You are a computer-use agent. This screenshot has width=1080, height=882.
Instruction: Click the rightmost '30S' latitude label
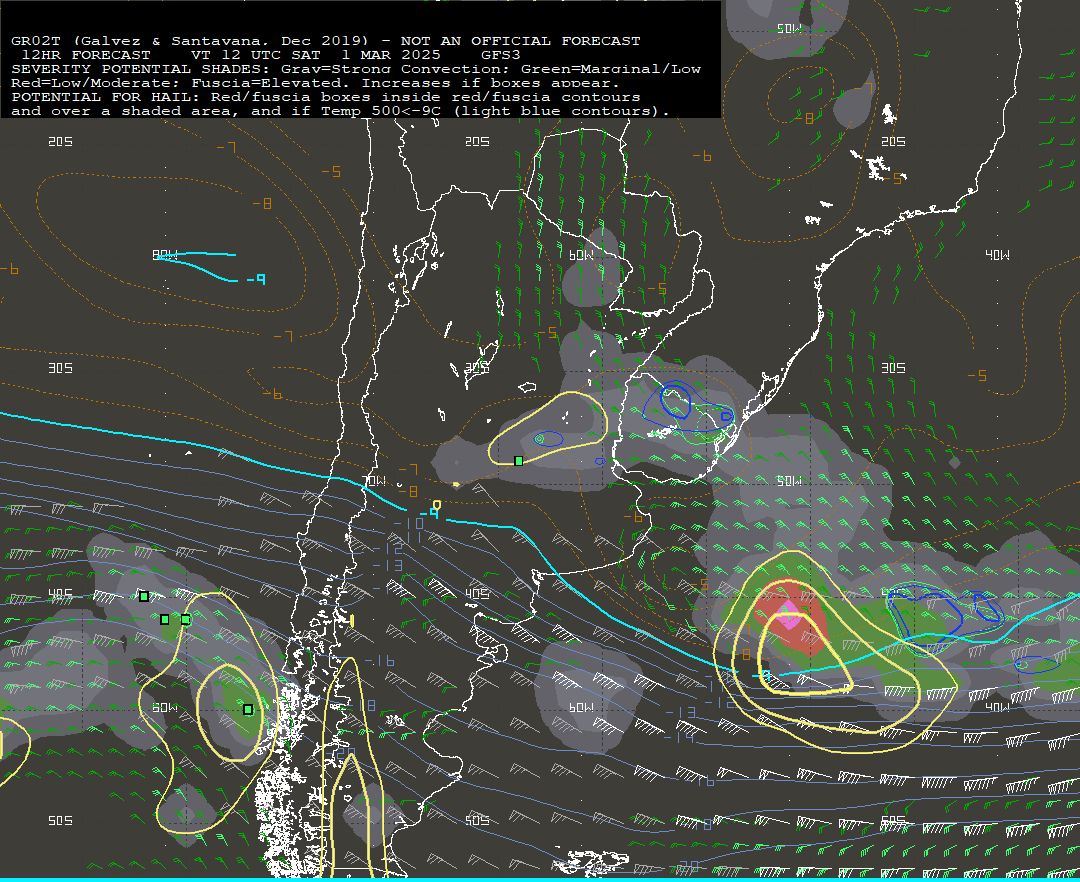893,368
